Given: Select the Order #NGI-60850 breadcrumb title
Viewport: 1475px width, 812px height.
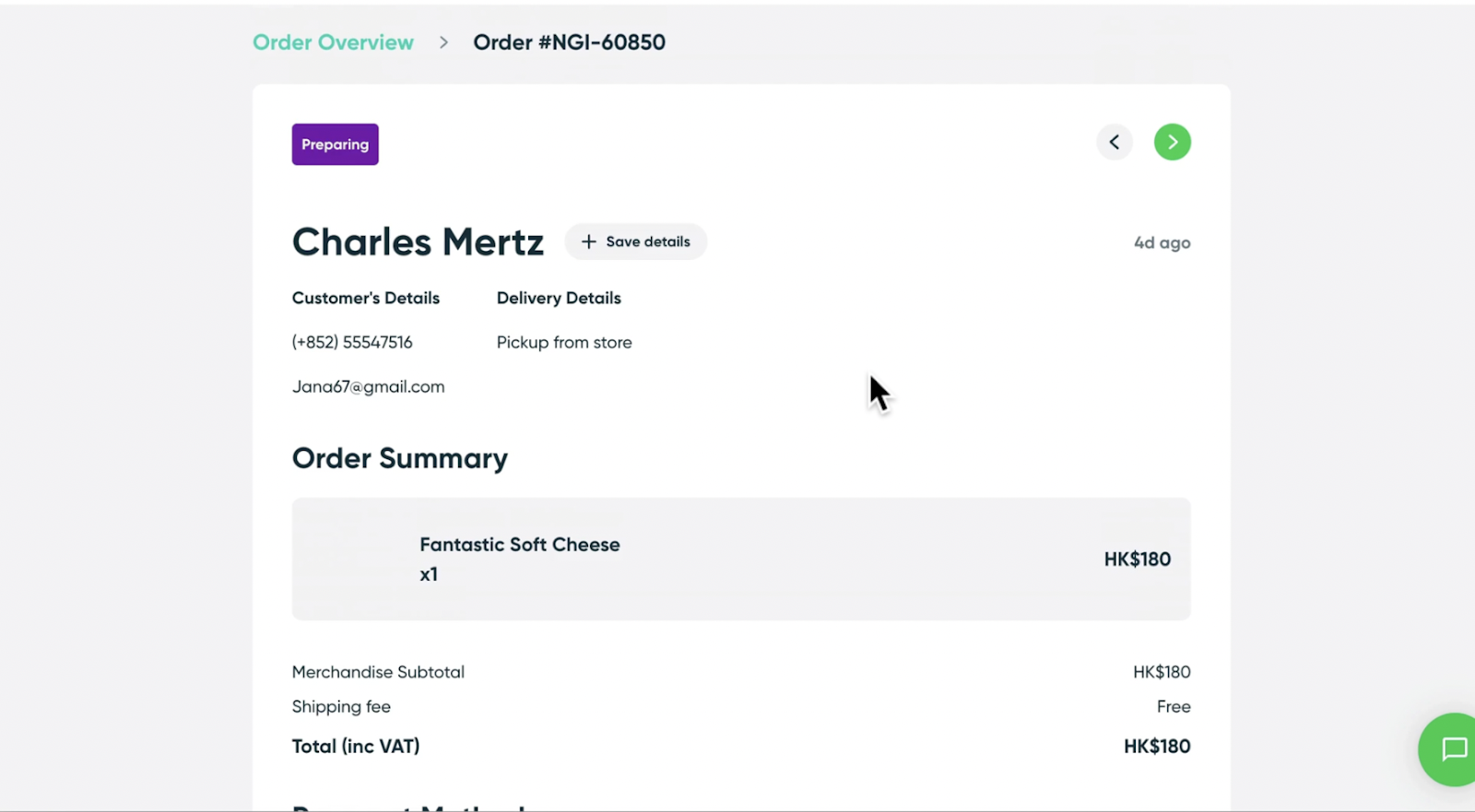Looking at the screenshot, I should (569, 42).
